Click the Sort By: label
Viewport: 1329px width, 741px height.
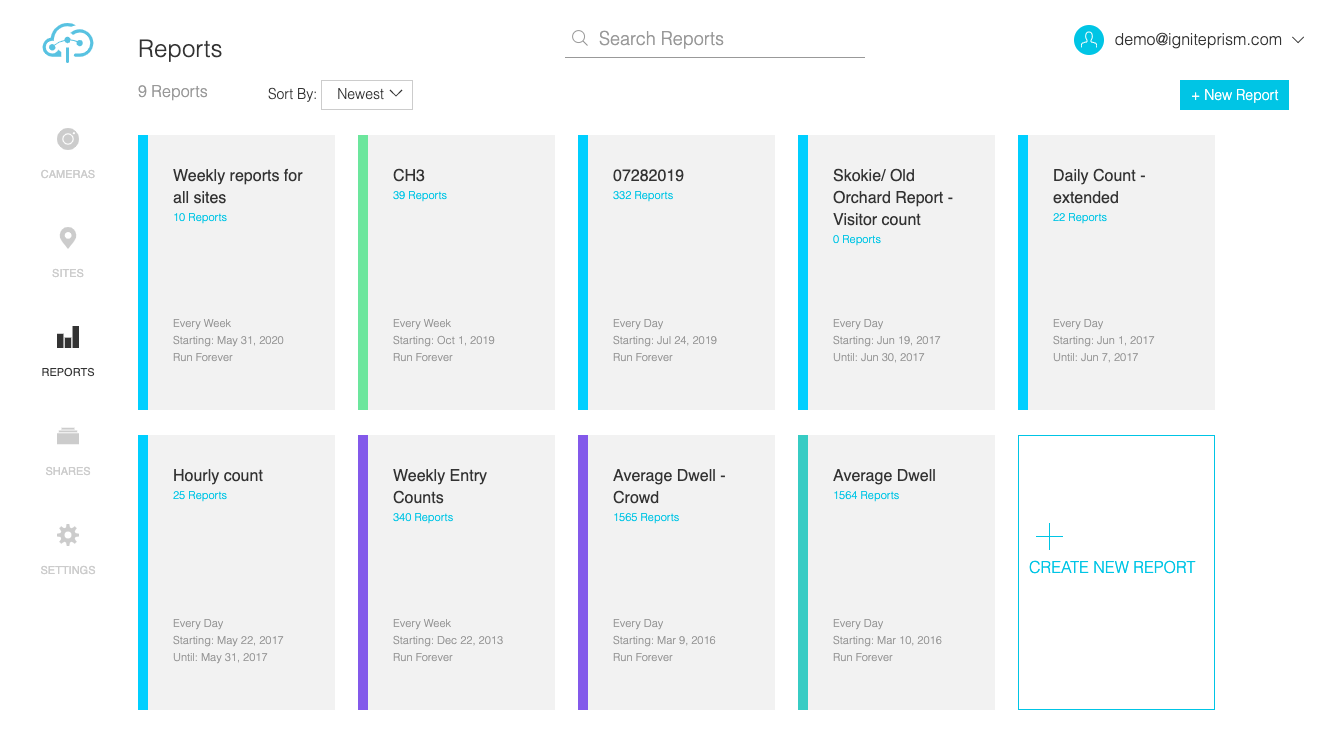pyautogui.click(x=292, y=94)
